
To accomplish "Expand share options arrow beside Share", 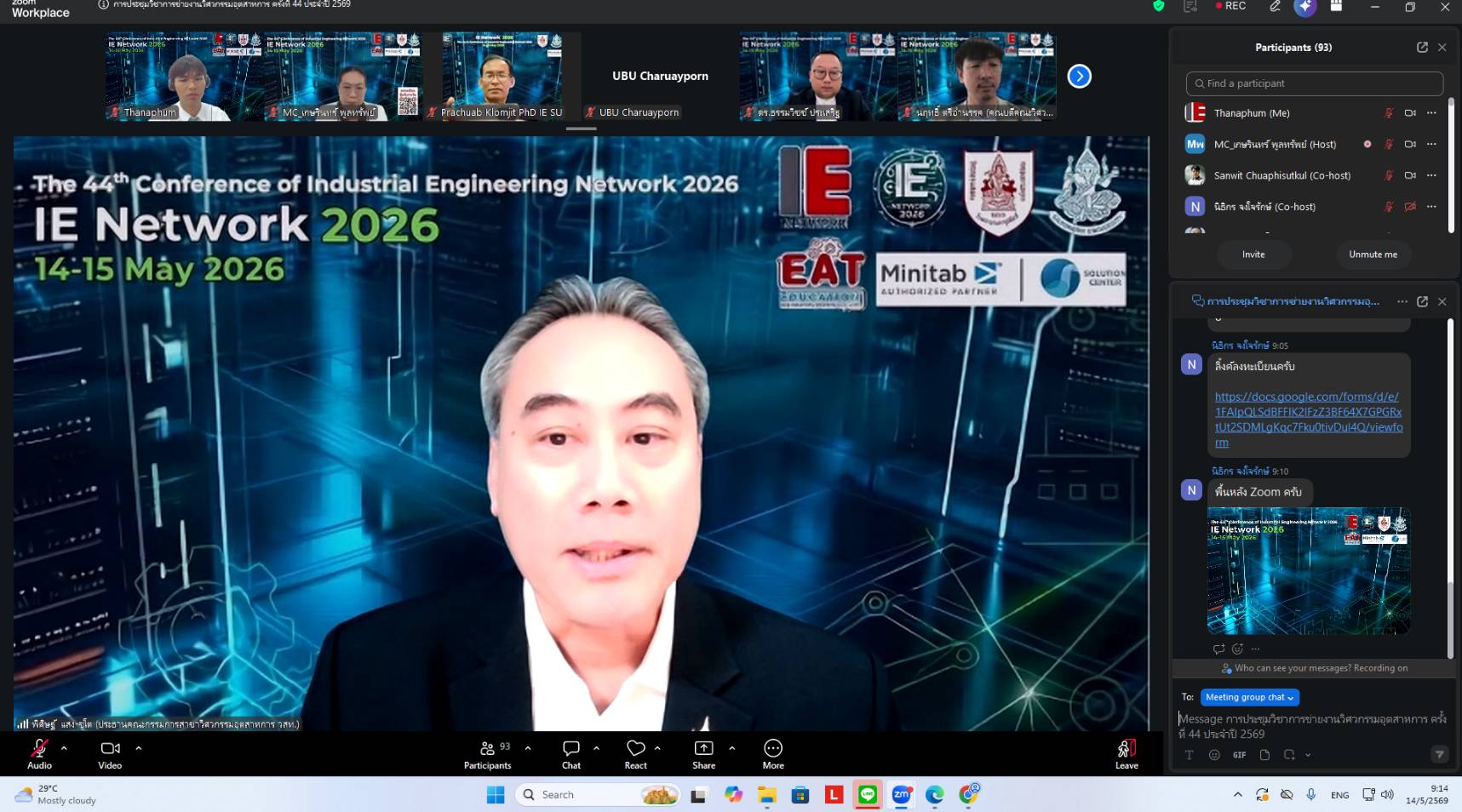I will click(x=731, y=748).
